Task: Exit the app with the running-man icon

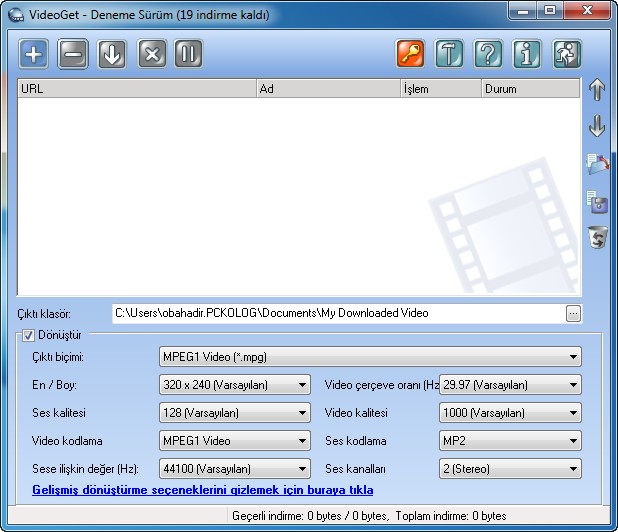Action: pyautogui.click(x=566, y=54)
